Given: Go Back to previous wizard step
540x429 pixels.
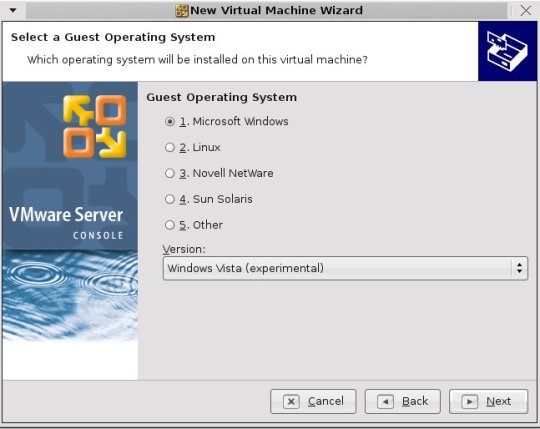Looking at the screenshot, I should coord(403,401).
